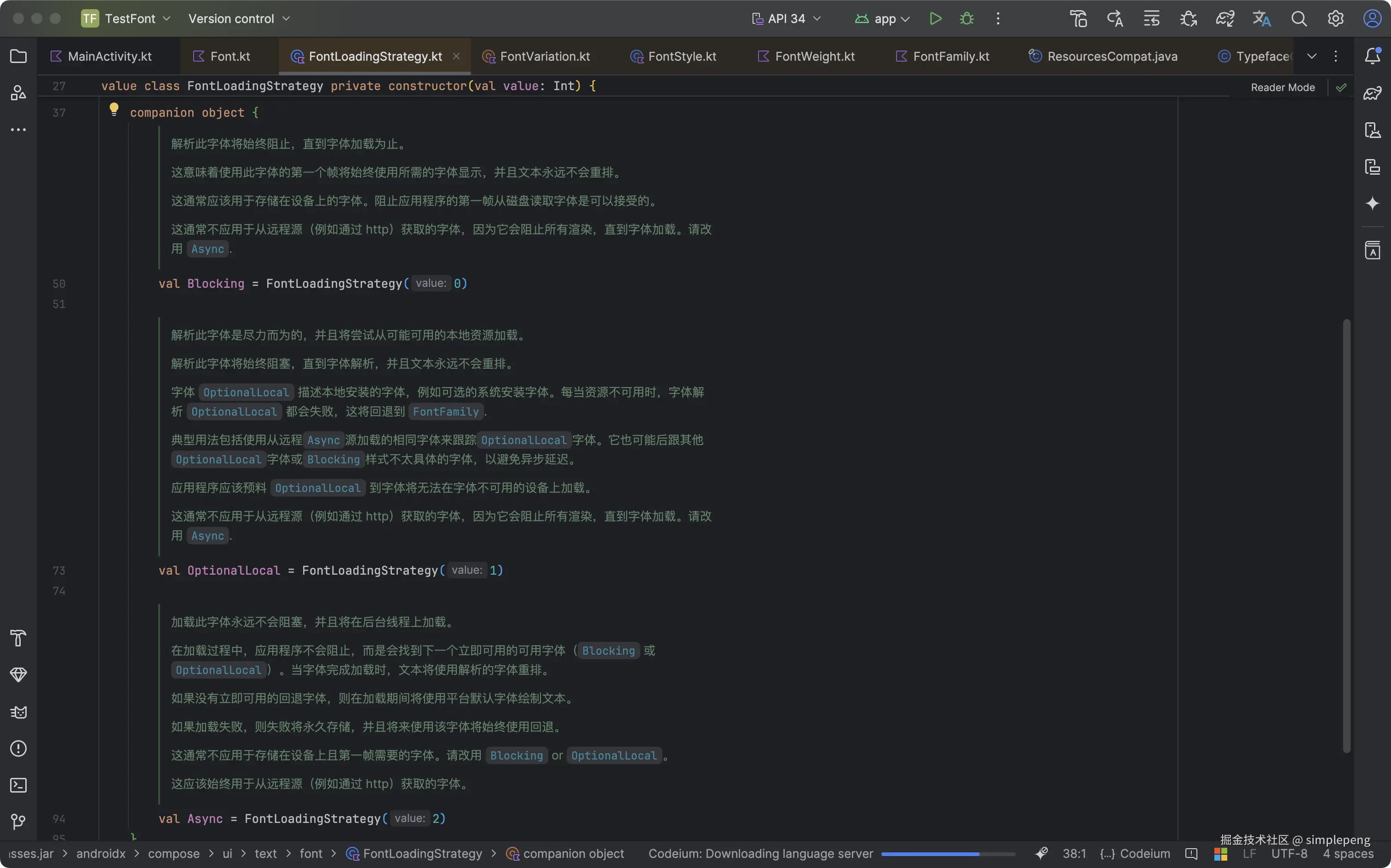Screen dimensions: 1391x868
Task: Toggle Reader Mode in the editor
Action: [1282, 87]
